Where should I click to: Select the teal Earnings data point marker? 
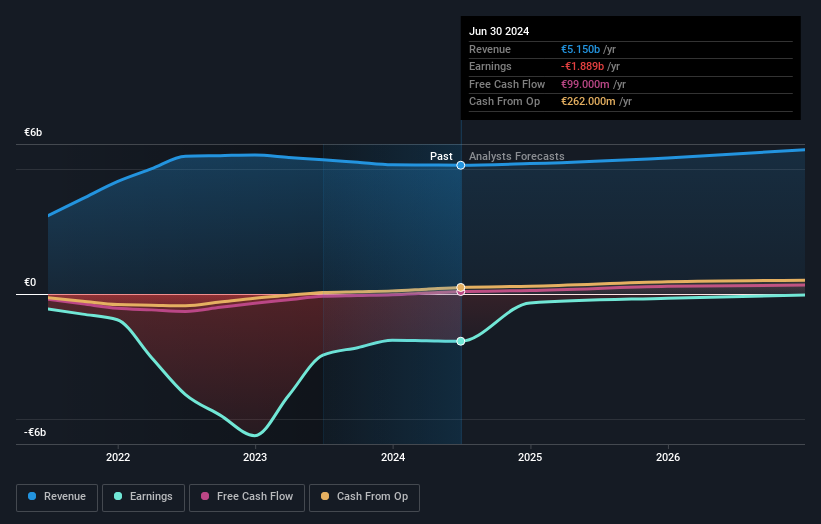coord(461,341)
